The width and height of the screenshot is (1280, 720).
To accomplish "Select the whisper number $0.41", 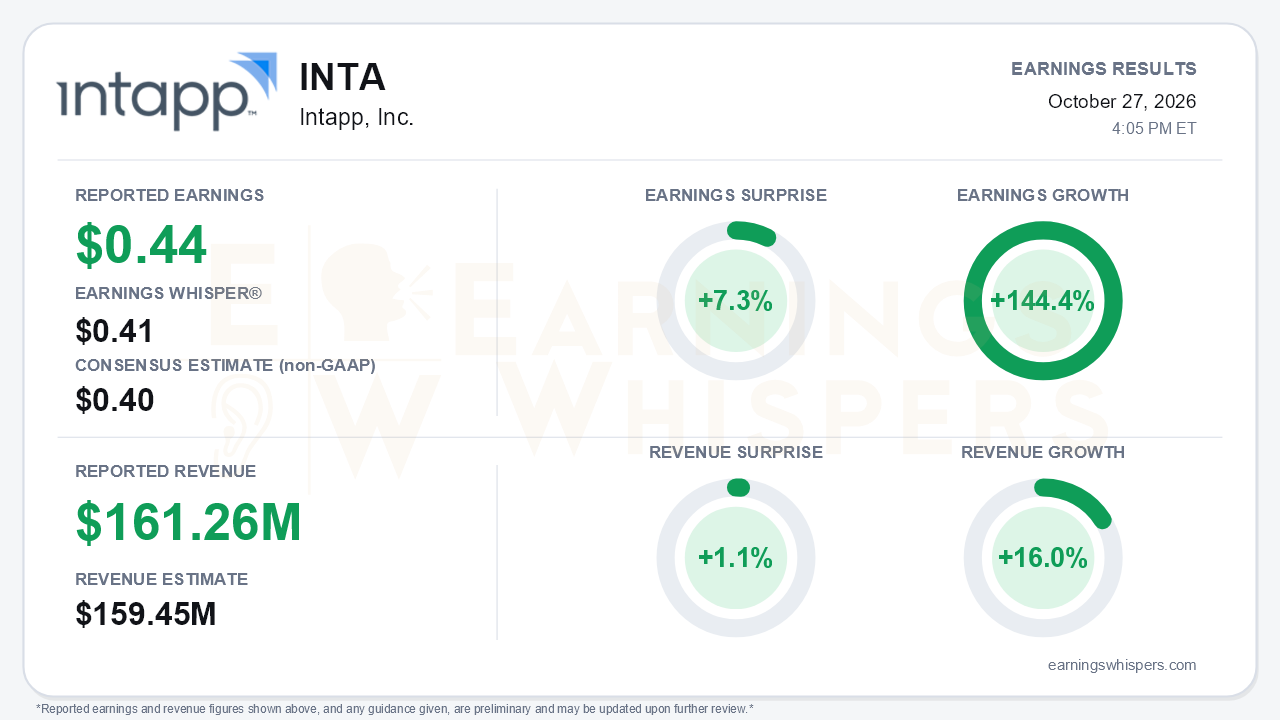I will pos(115,331).
